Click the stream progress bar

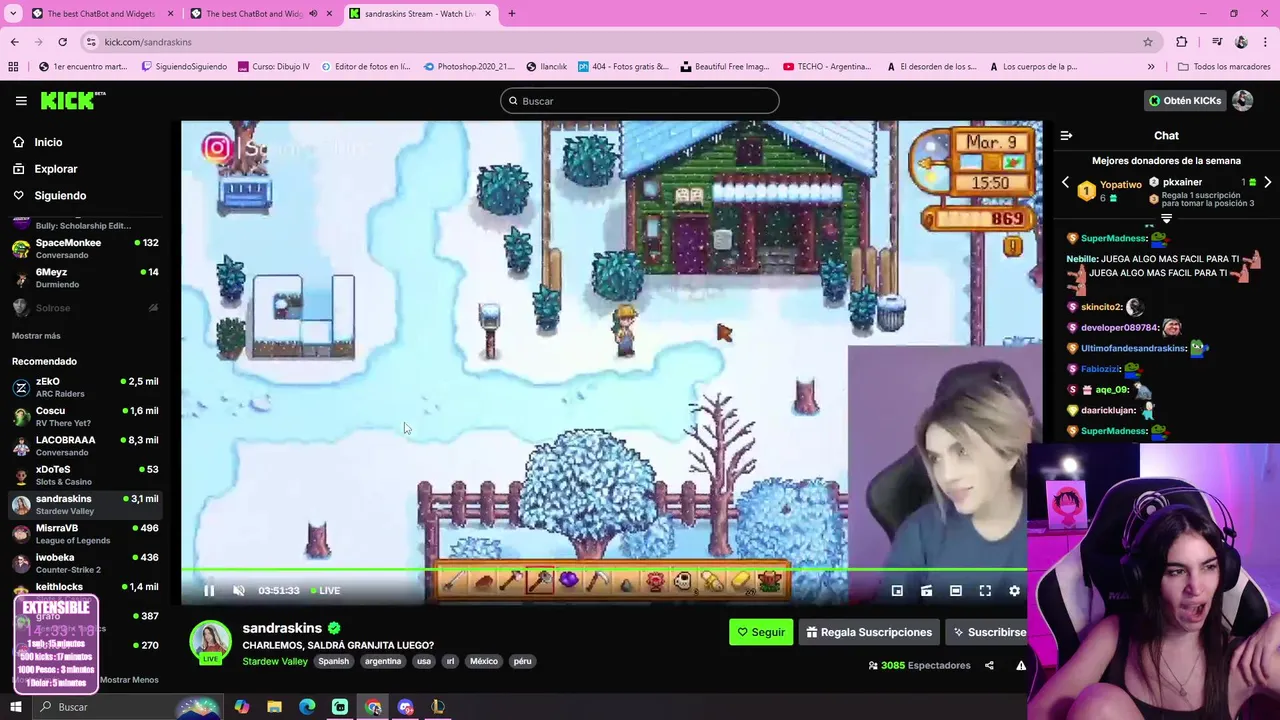coord(611,571)
